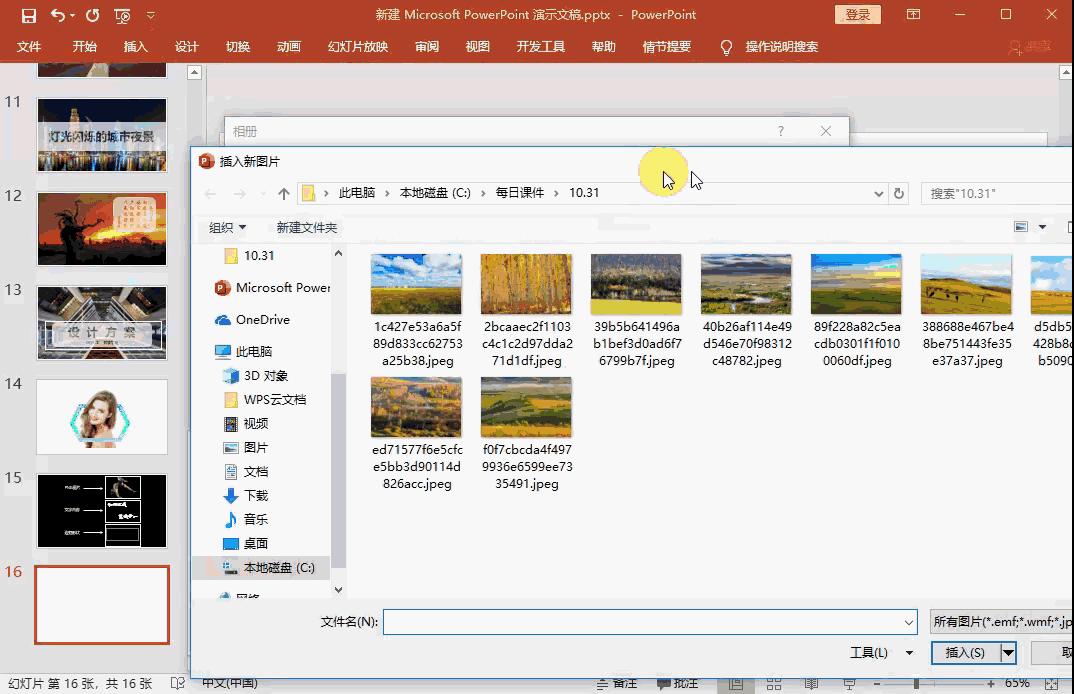Open the 幻灯片放映 ribbon tab

point(357,46)
